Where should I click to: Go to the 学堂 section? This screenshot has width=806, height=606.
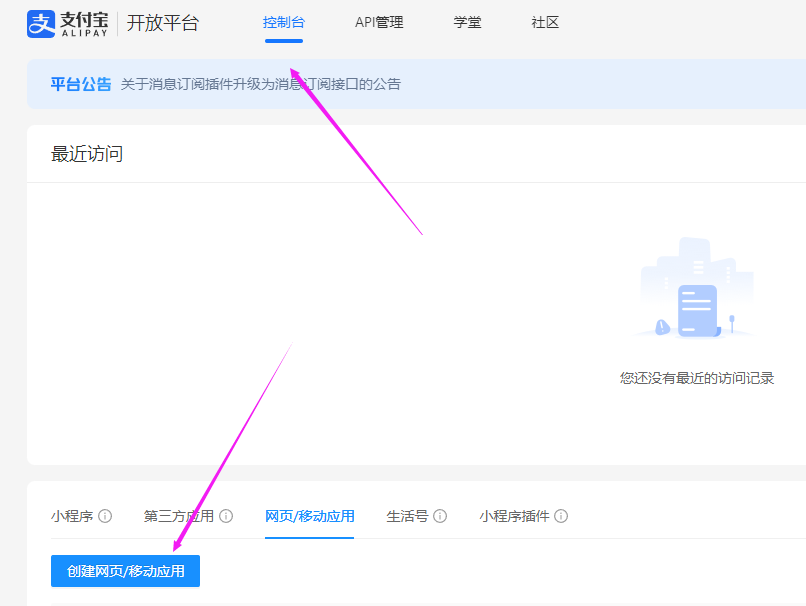click(x=467, y=23)
